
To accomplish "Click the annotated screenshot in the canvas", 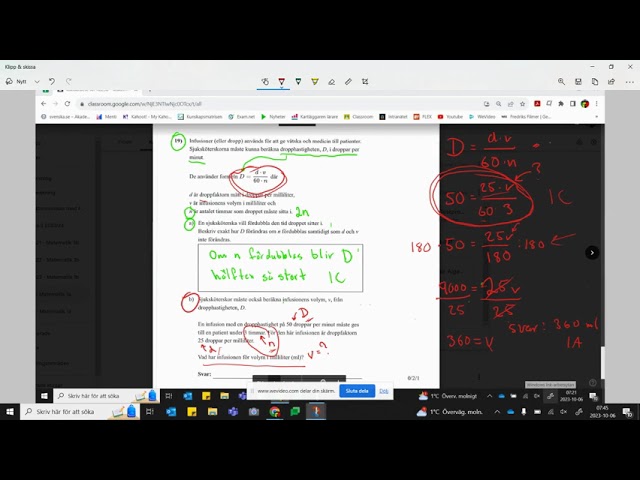I will tap(320, 247).
